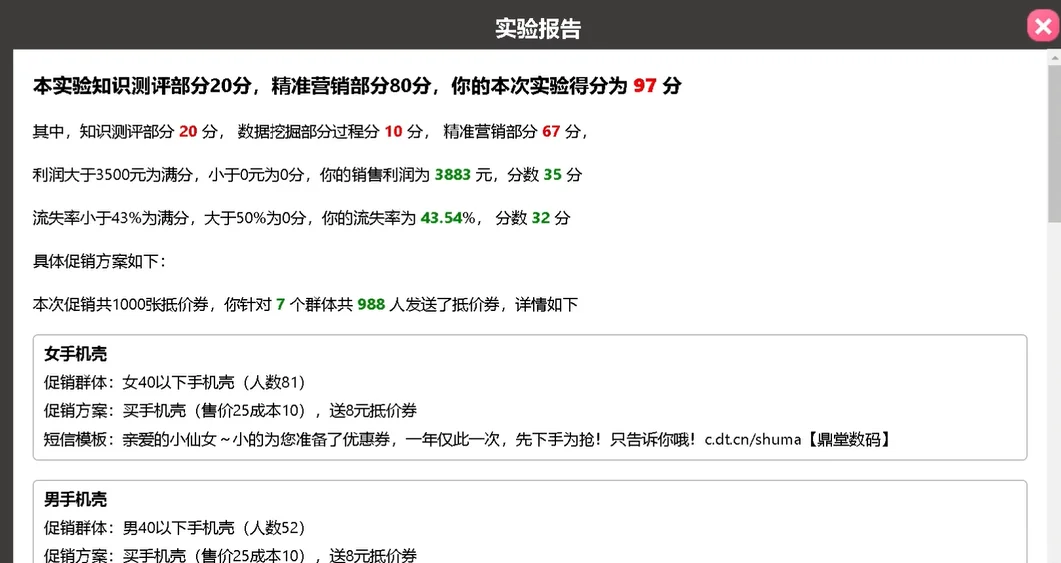
Task: Close the 实验报告 dialog with the pink X
Action: tap(1043, 26)
